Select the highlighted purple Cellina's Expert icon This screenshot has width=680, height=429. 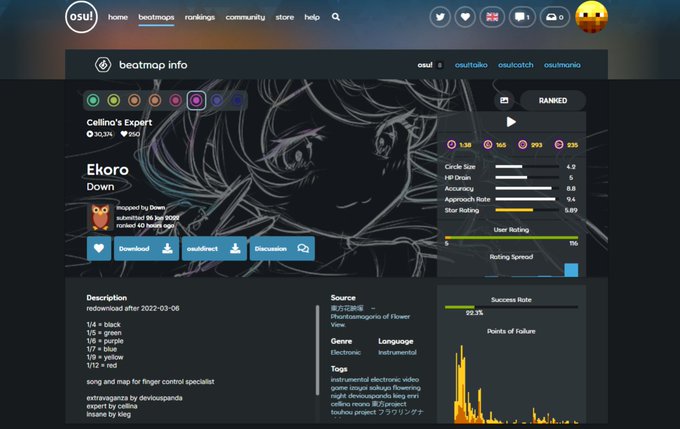[196, 101]
